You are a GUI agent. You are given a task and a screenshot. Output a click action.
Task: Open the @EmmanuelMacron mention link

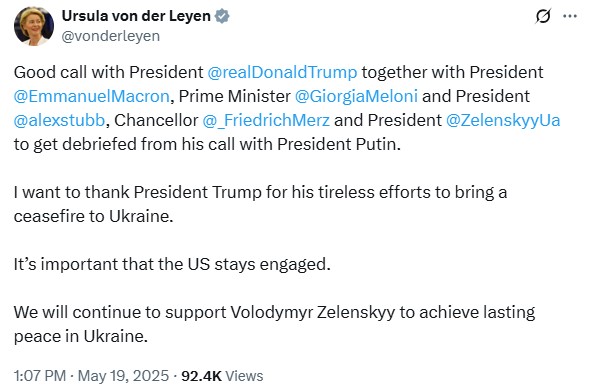92,96
